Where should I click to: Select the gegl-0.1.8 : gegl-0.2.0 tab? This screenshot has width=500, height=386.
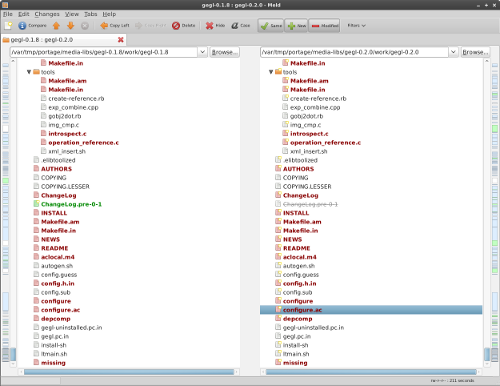click(x=63, y=40)
